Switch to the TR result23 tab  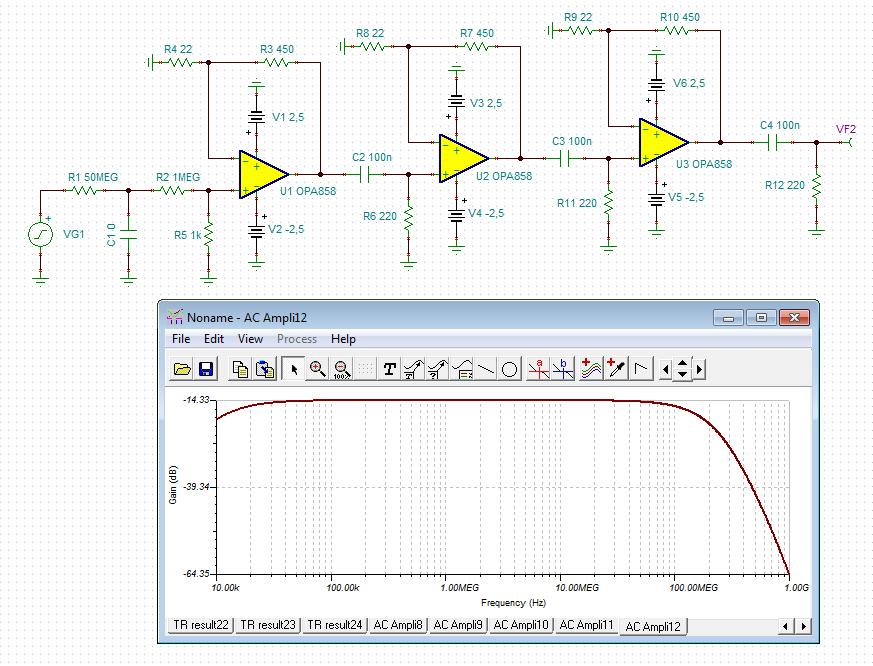tap(268, 625)
